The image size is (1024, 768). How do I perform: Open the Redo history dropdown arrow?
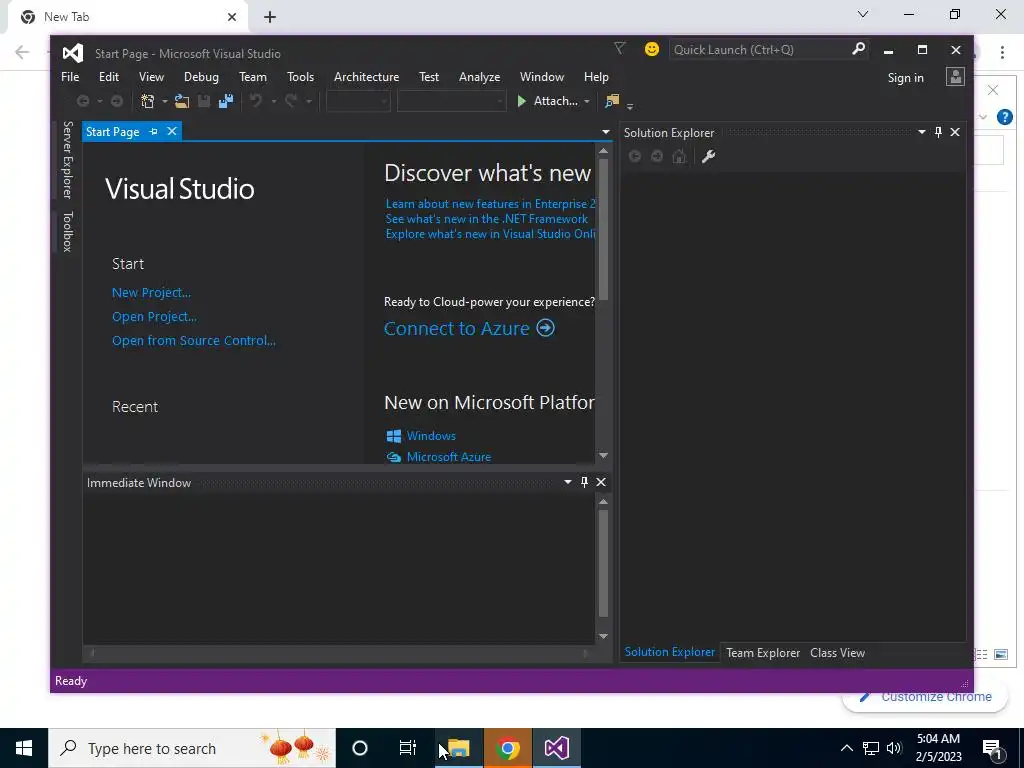[x=309, y=101]
